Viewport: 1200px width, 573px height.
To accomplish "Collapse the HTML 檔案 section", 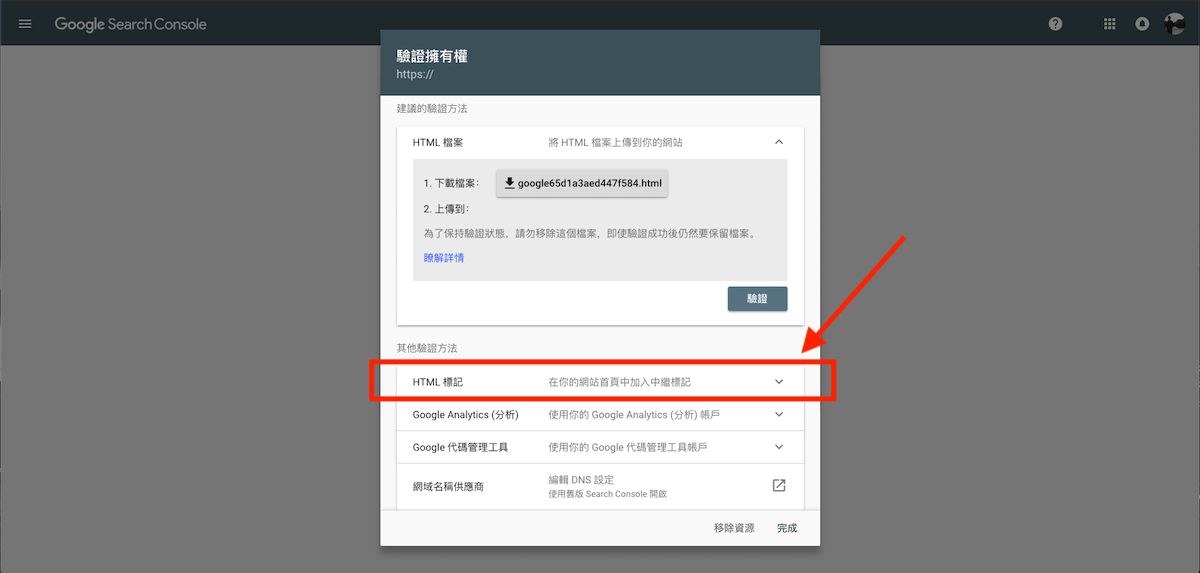I will (x=779, y=142).
